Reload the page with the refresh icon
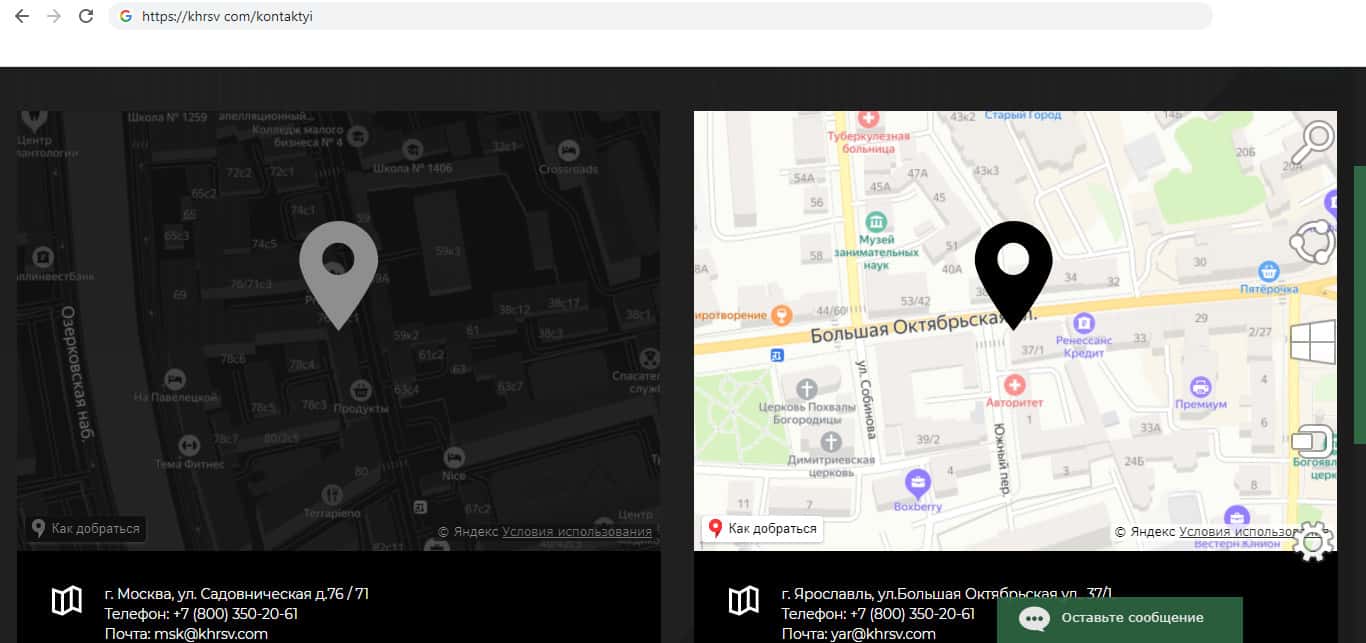The image size is (1366, 643). (86, 16)
